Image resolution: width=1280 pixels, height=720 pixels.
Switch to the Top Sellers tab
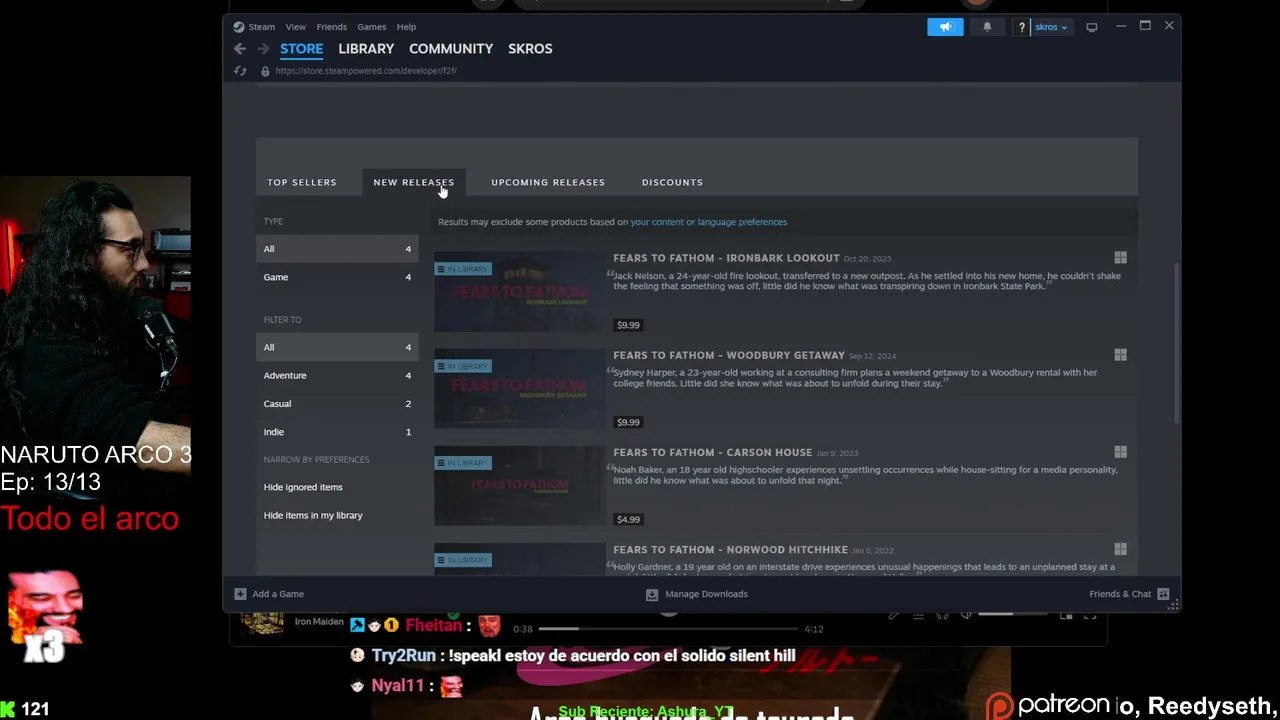pos(302,182)
